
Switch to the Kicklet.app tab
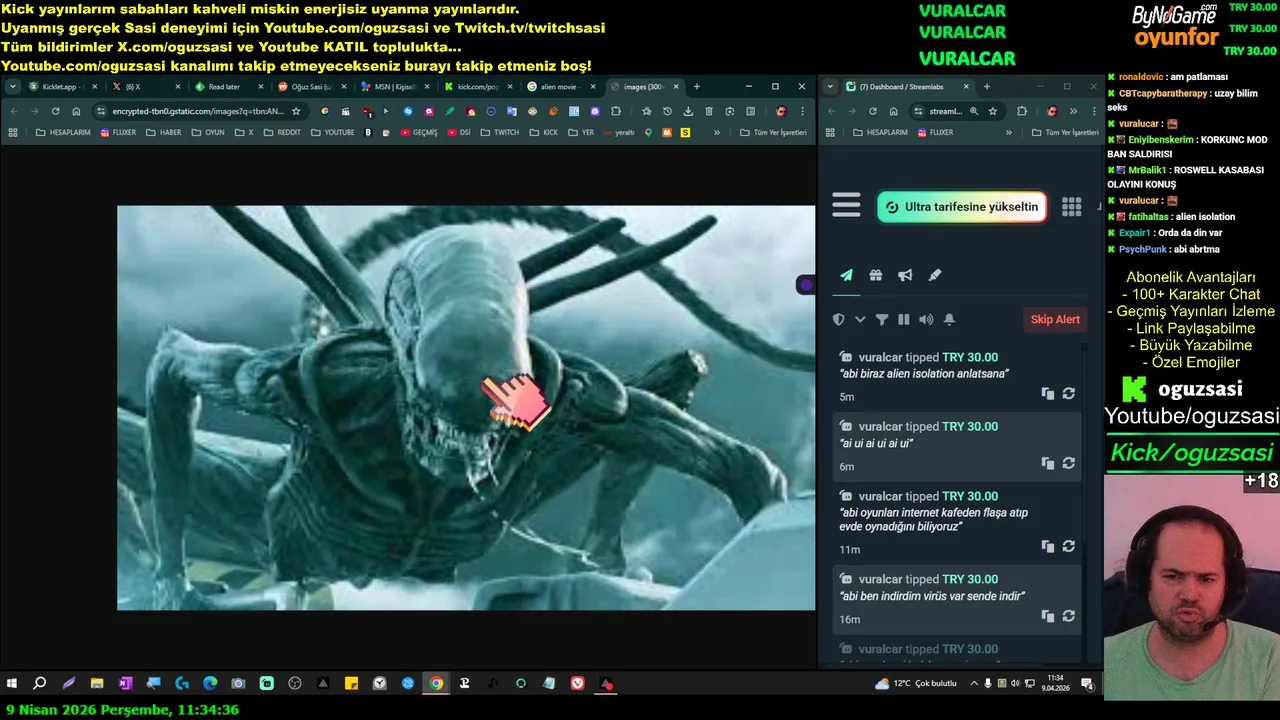[x=62, y=87]
